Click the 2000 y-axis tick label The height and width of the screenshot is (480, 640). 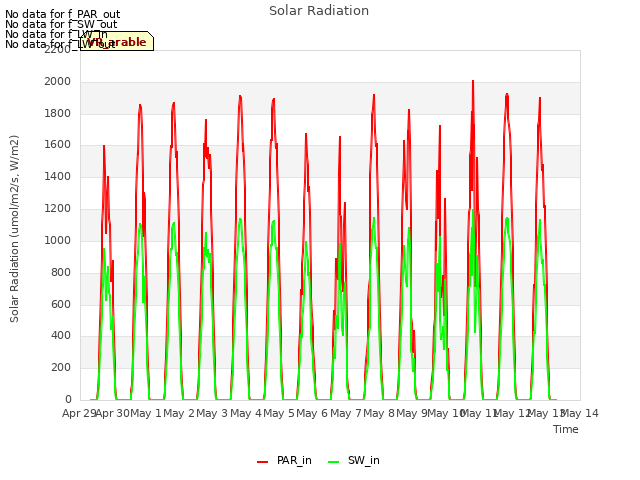pos(58,82)
